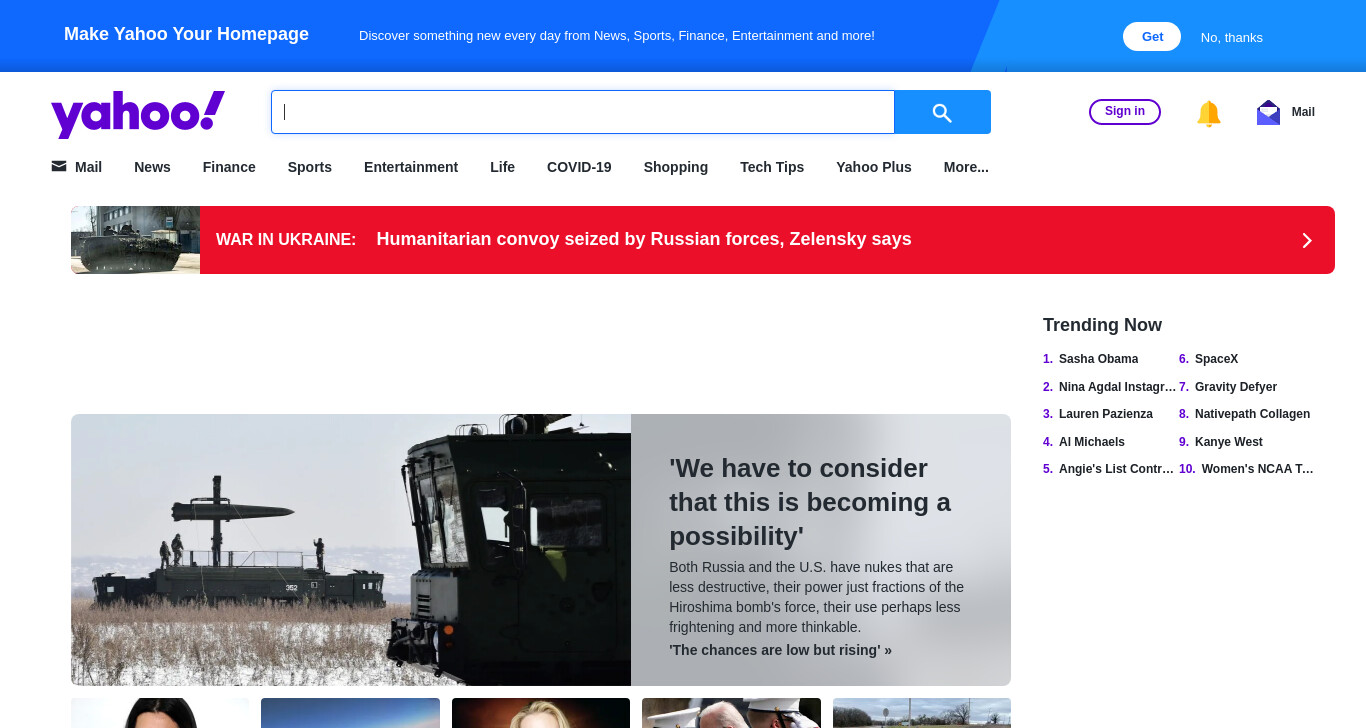This screenshot has width=1366, height=728.
Task: Select trending topic Gravity Defyer
Action: tap(1236, 387)
